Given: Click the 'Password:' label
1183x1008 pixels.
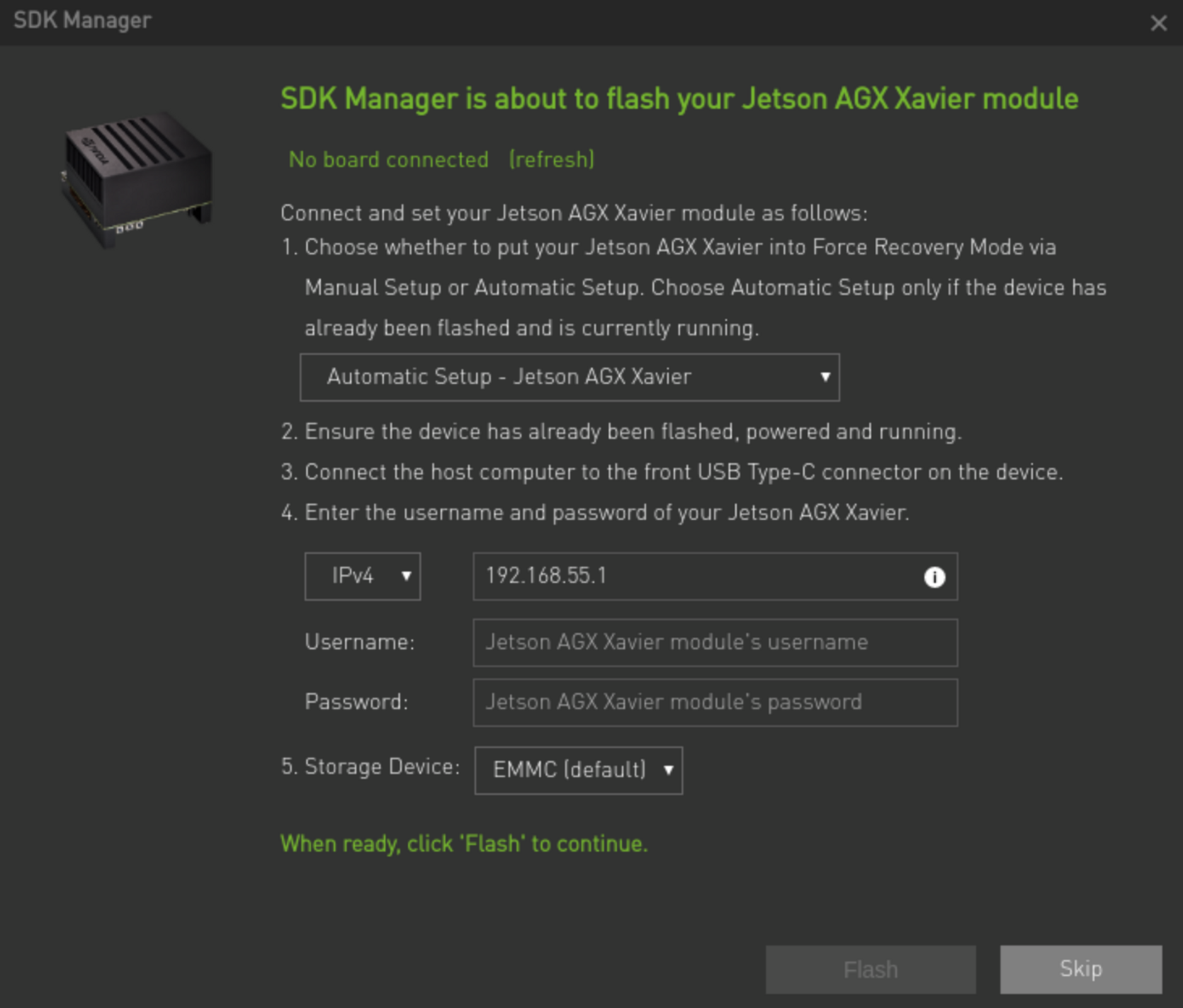Looking at the screenshot, I should point(356,702).
